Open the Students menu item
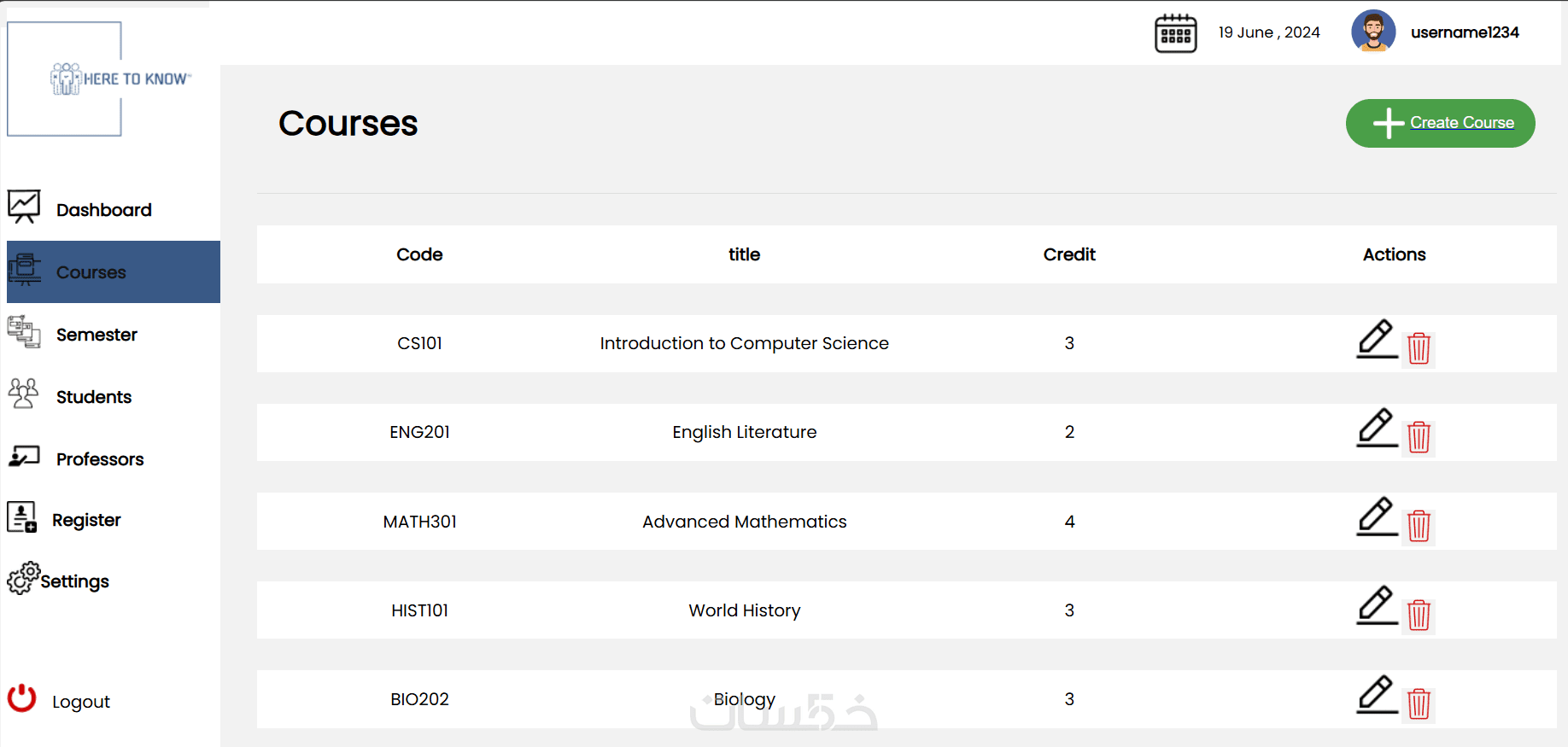This screenshot has width=1568, height=747. (93, 397)
